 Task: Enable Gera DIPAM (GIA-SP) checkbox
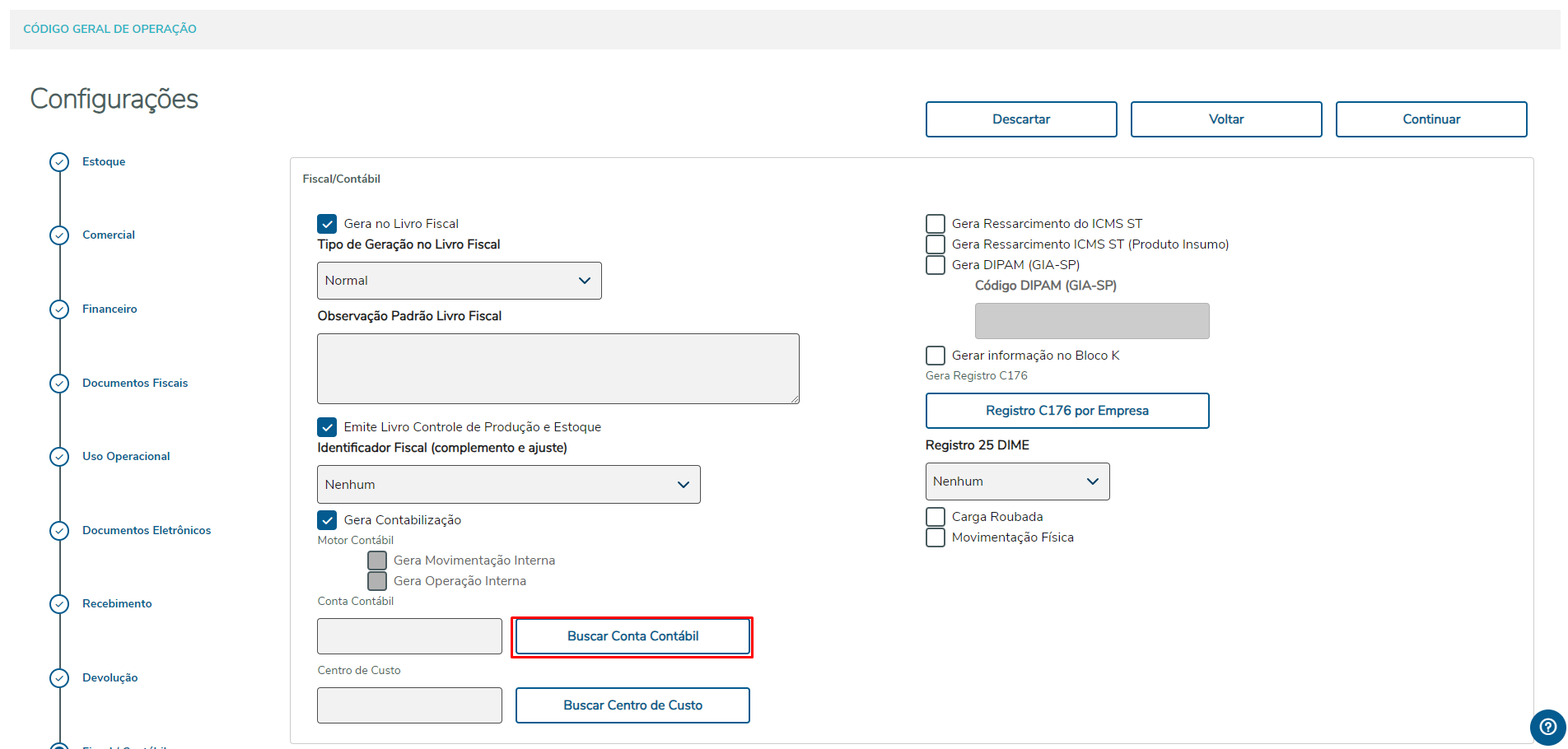tap(936, 265)
